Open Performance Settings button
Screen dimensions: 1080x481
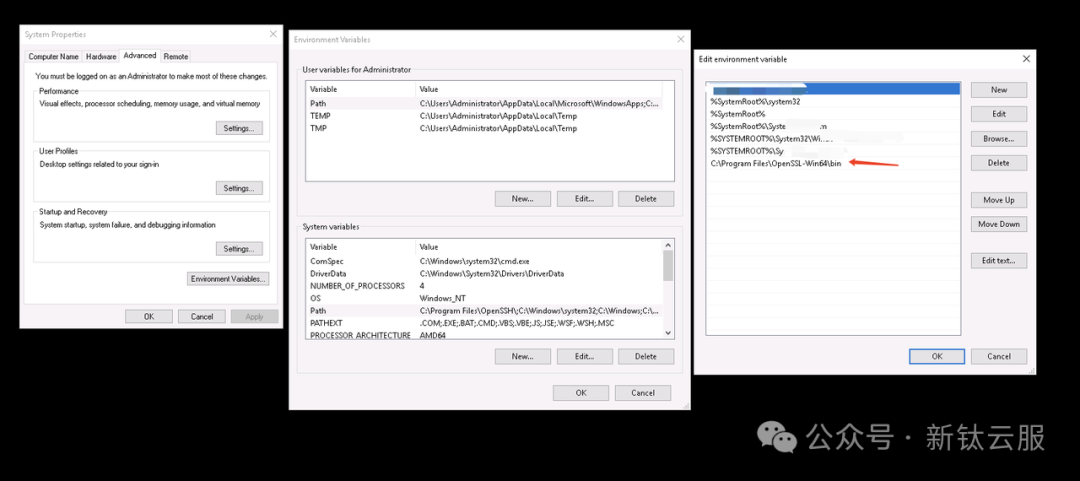(239, 128)
